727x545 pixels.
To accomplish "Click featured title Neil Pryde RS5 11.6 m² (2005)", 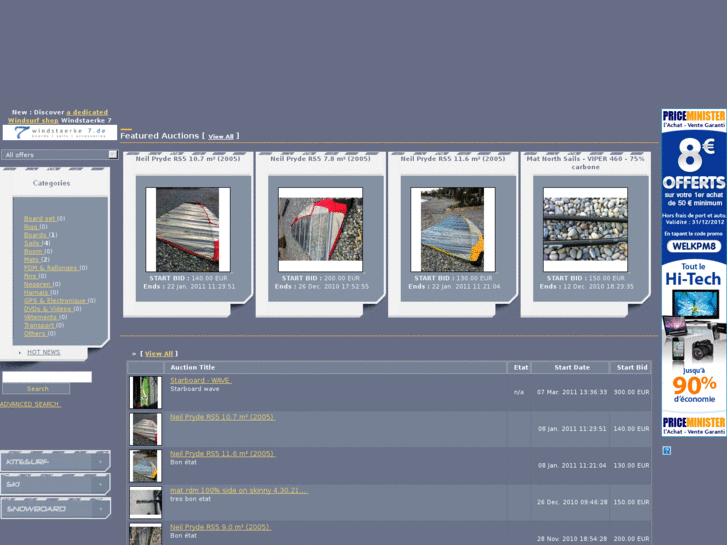I will pyautogui.click(x=453, y=159).
